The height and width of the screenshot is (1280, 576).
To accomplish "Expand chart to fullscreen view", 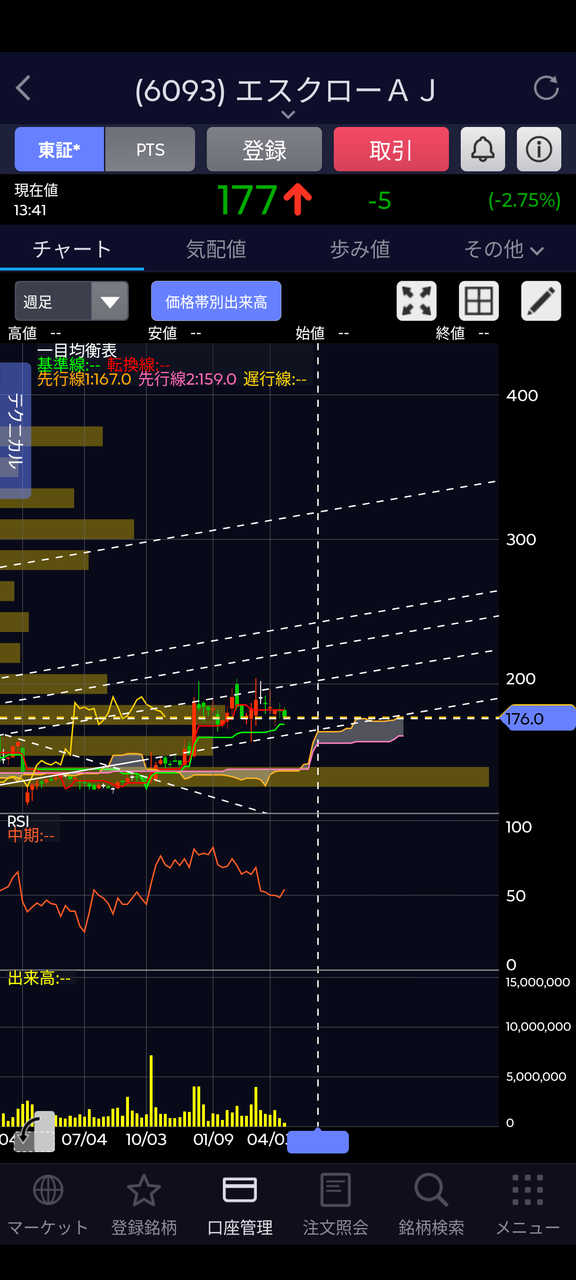I will 417,301.
